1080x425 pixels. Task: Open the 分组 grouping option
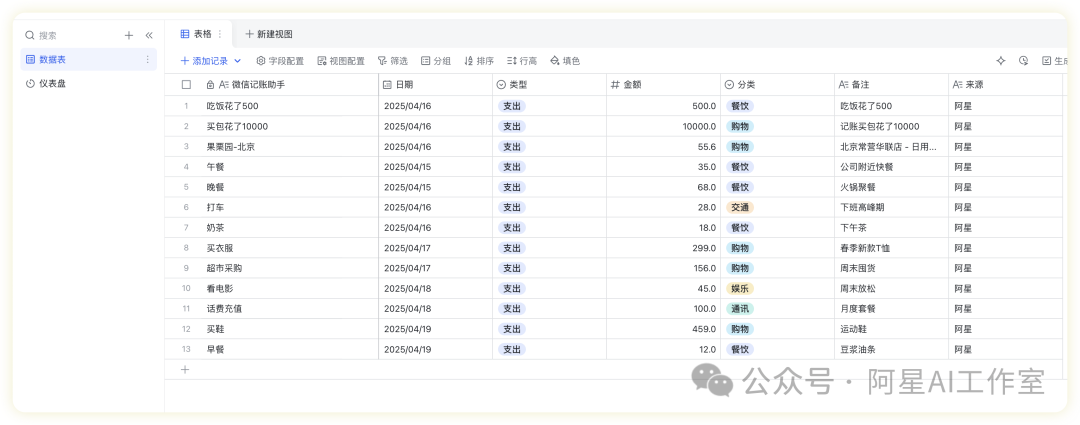[x=436, y=61]
